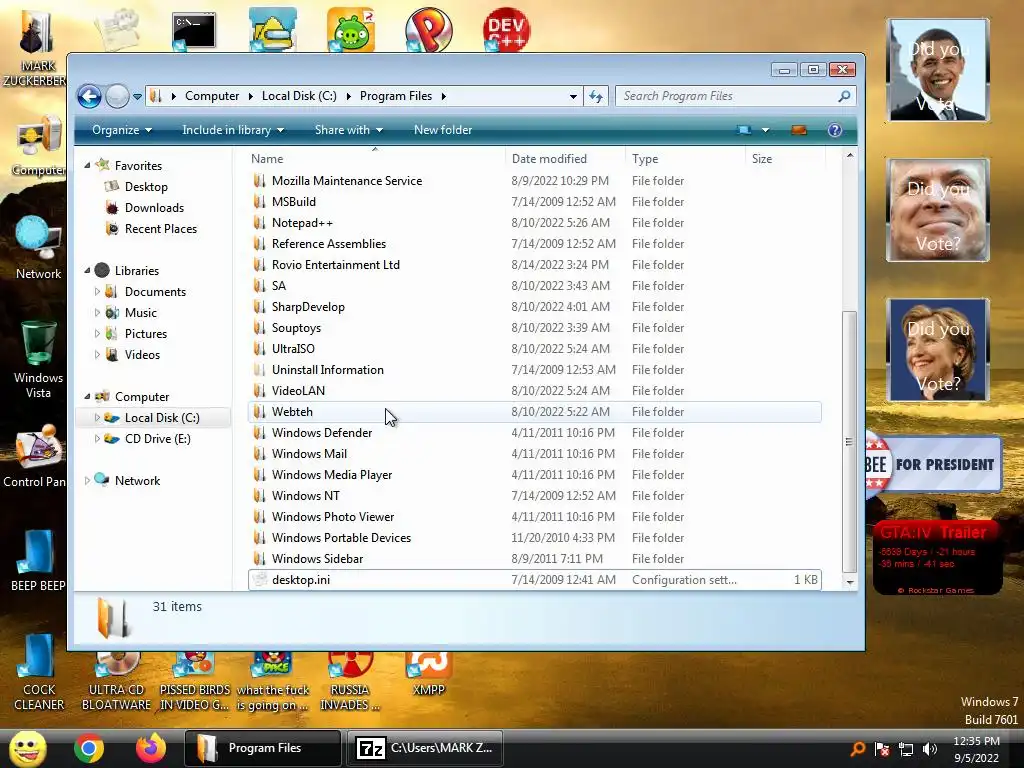This screenshot has height=768, width=1024.
Task: Click the Forward navigation arrow in Explorer
Action: pos(118,97)
